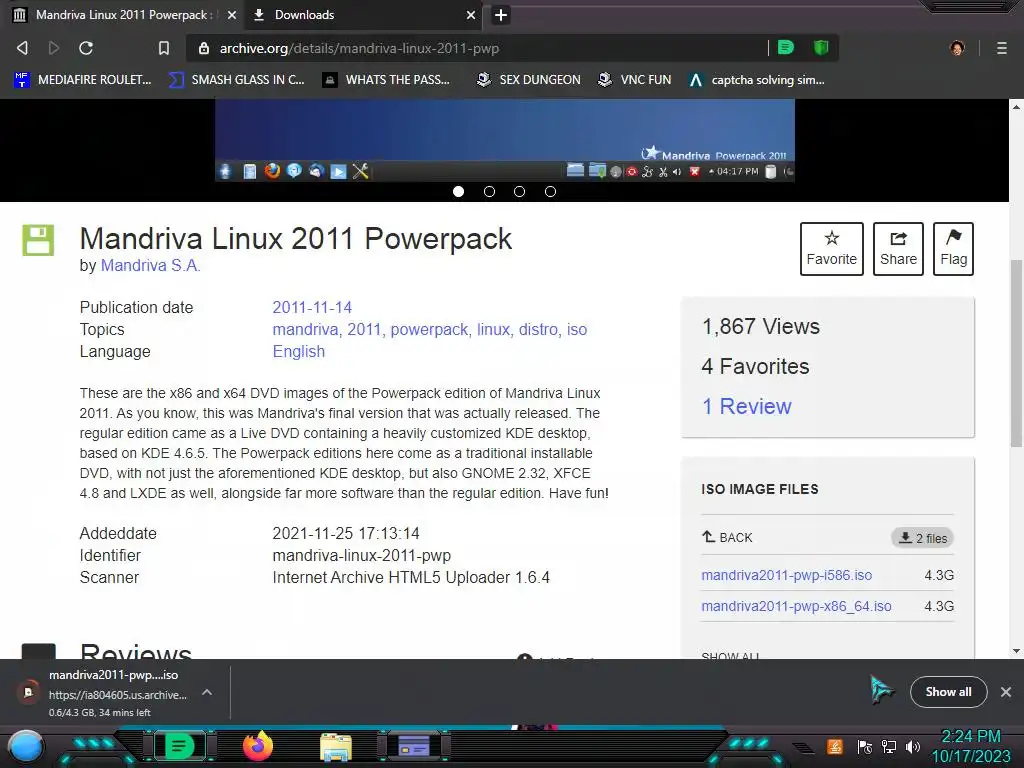Open the purple window app on the taskbar
Viewport: 1024px width, 768px height.
click(414, 746)
